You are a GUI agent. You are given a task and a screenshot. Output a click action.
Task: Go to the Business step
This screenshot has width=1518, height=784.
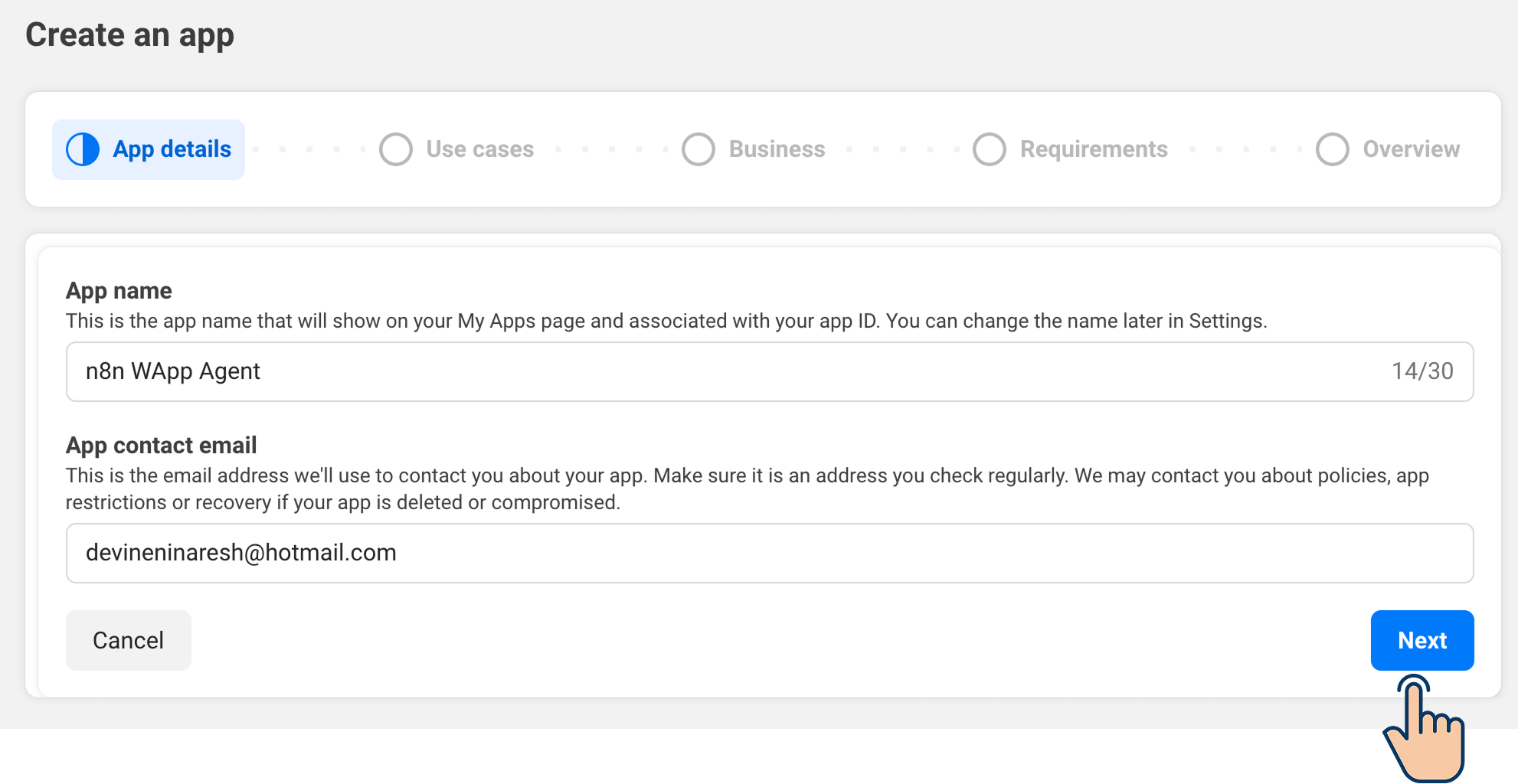(754, 149)
